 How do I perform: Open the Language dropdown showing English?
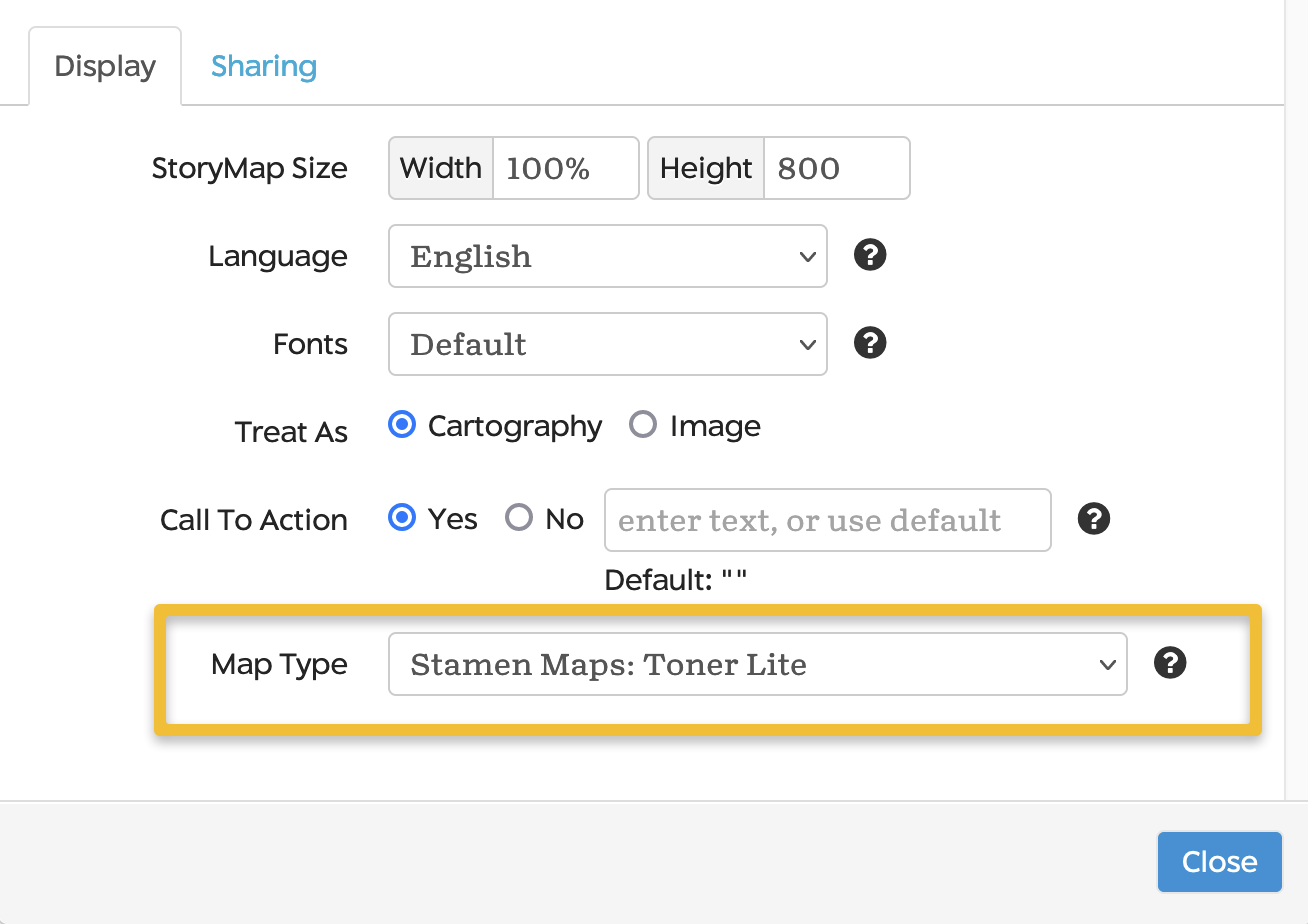pos(607,256)
